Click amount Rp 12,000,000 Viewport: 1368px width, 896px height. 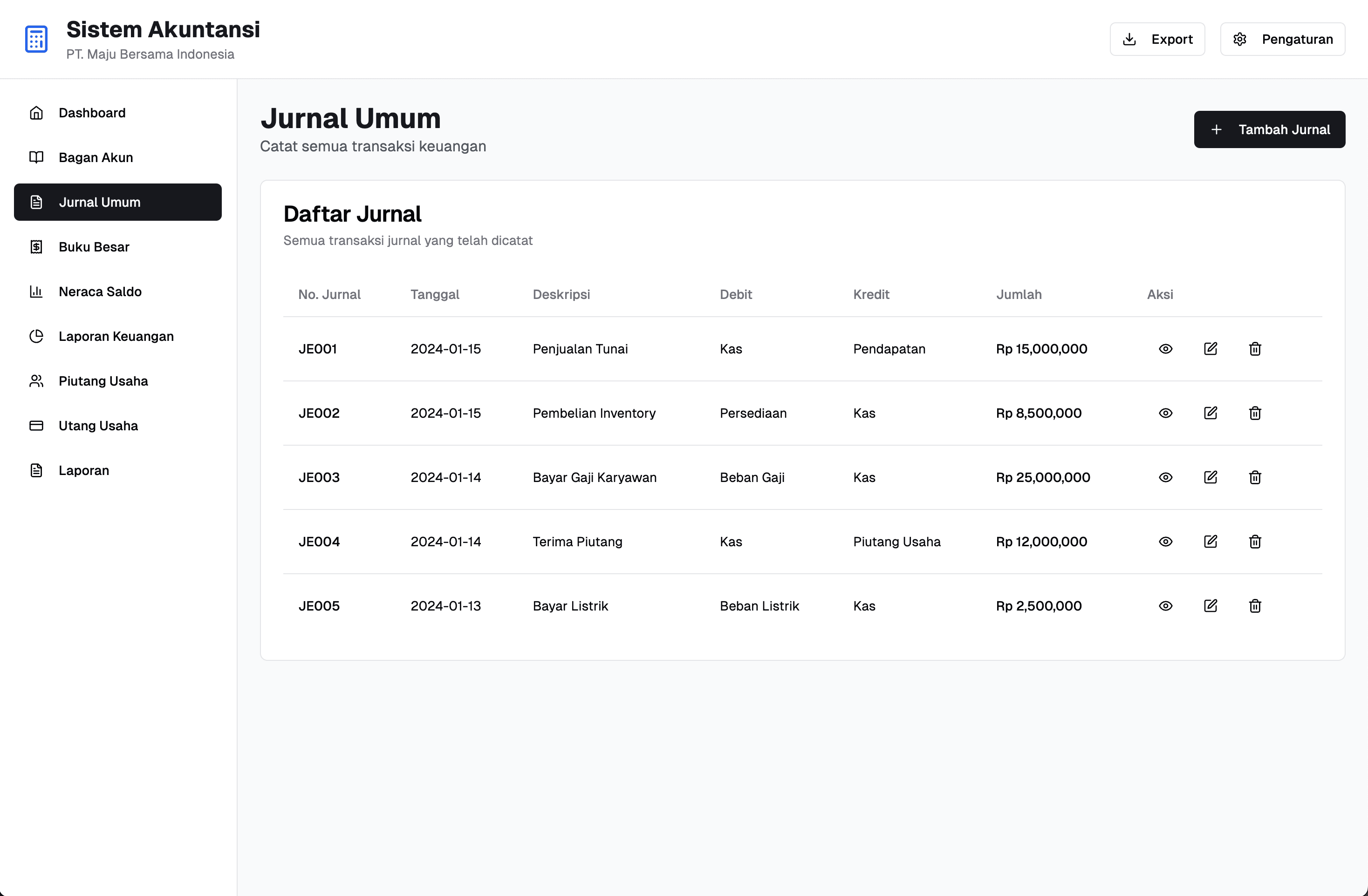pos(1041,542)
